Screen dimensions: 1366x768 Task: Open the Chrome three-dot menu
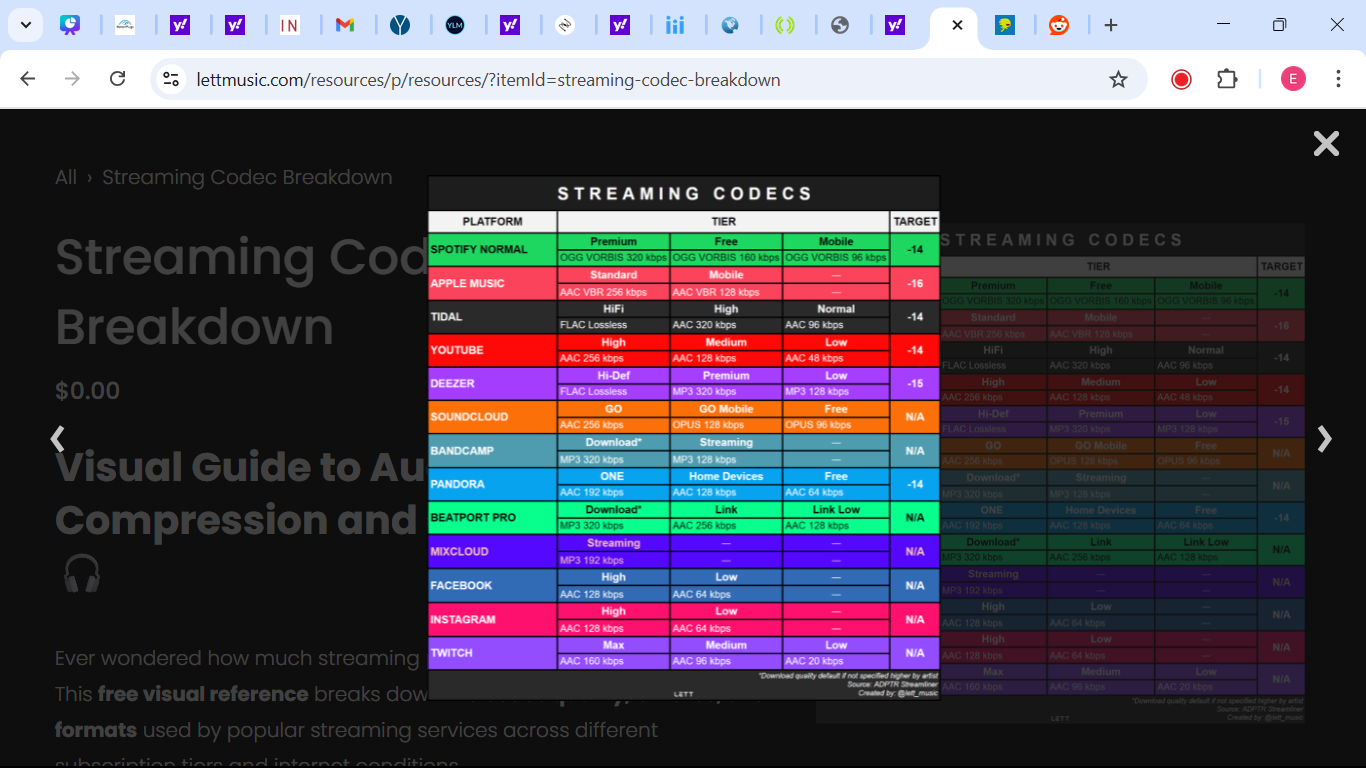1338,79
